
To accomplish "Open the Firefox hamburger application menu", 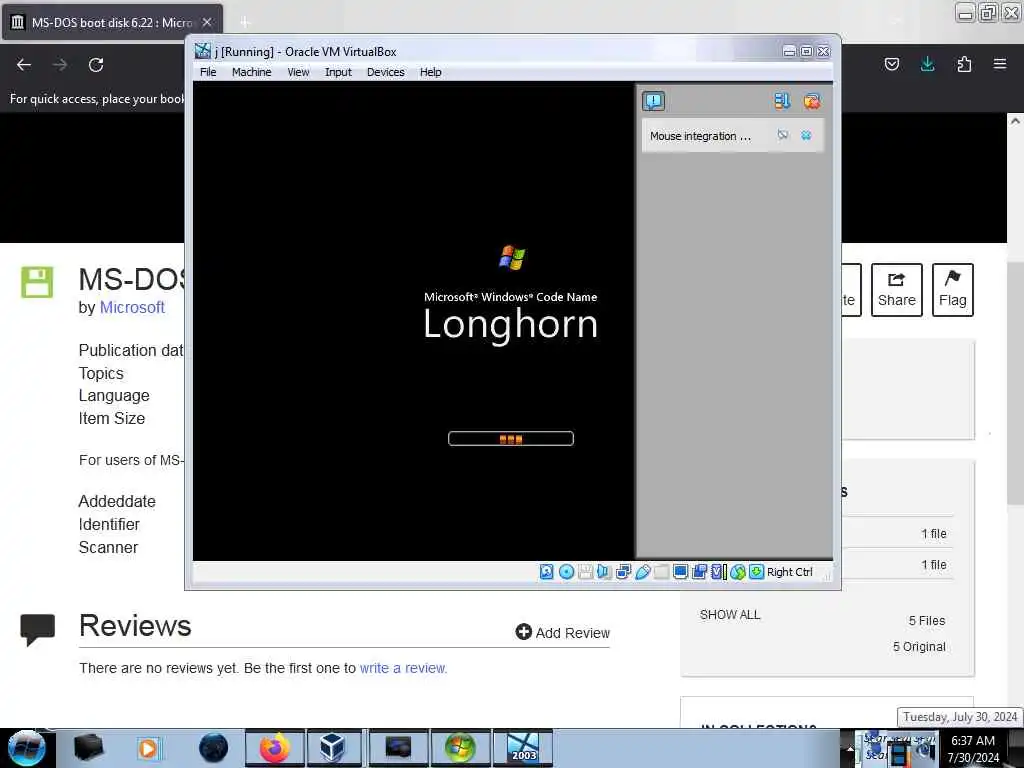I will point(1000,64).
